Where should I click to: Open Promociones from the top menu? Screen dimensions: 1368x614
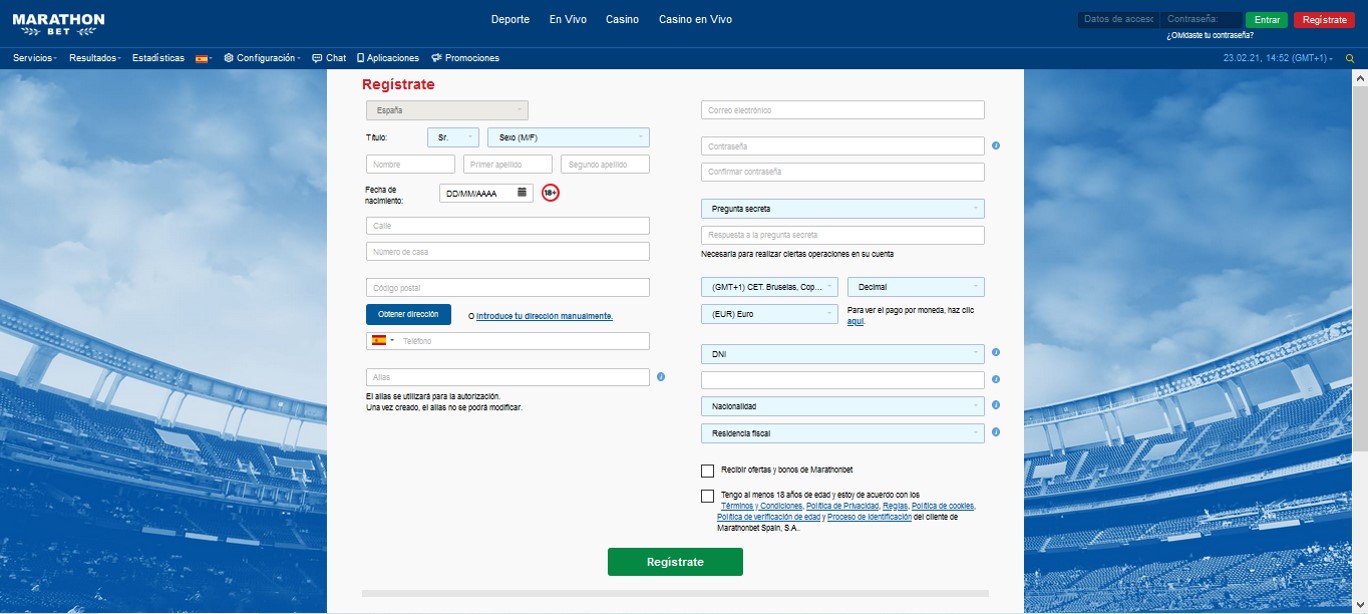[x=465, y=58]
